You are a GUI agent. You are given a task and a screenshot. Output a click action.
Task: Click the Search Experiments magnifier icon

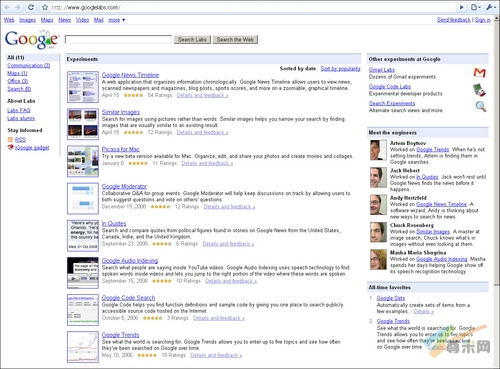click(x=480, y=106)
